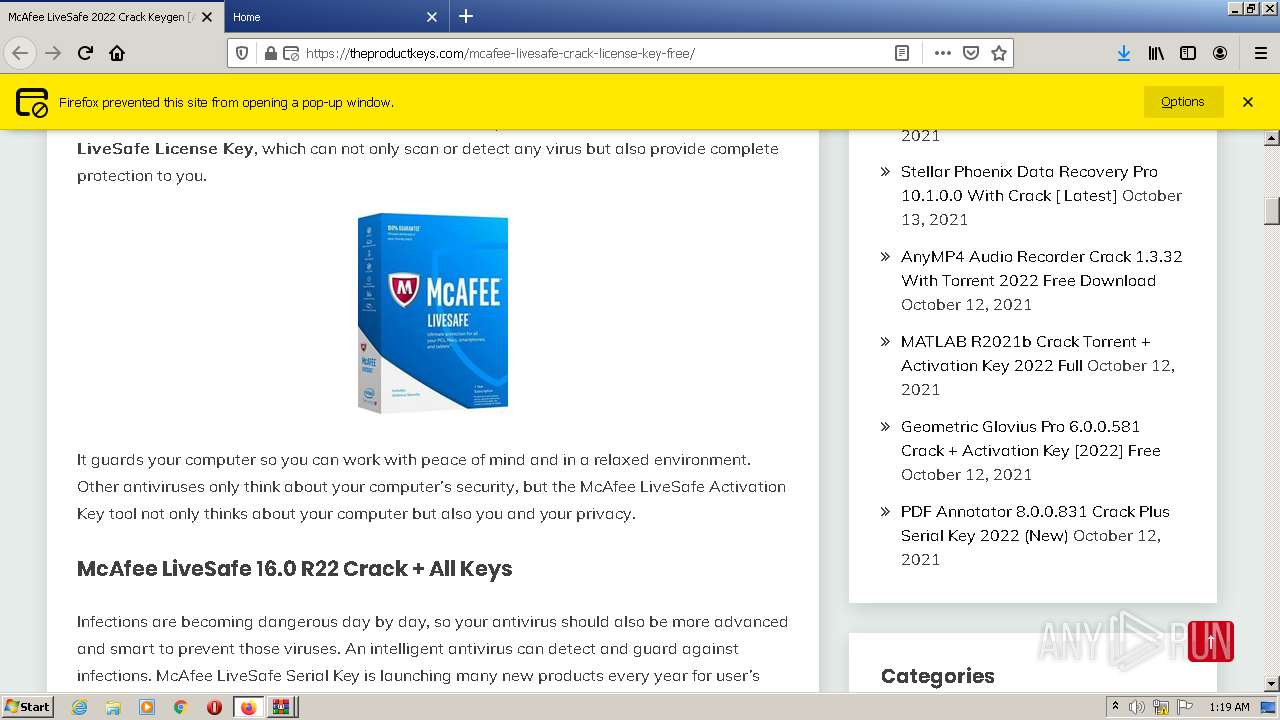
Task: Bookmark this page with the star
Action: click(x=998, y=53)
